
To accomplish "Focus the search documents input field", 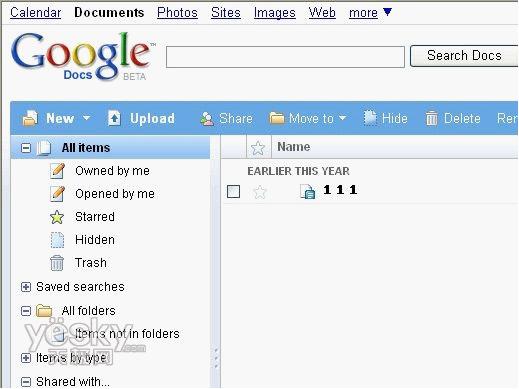I will click(285, 57).
